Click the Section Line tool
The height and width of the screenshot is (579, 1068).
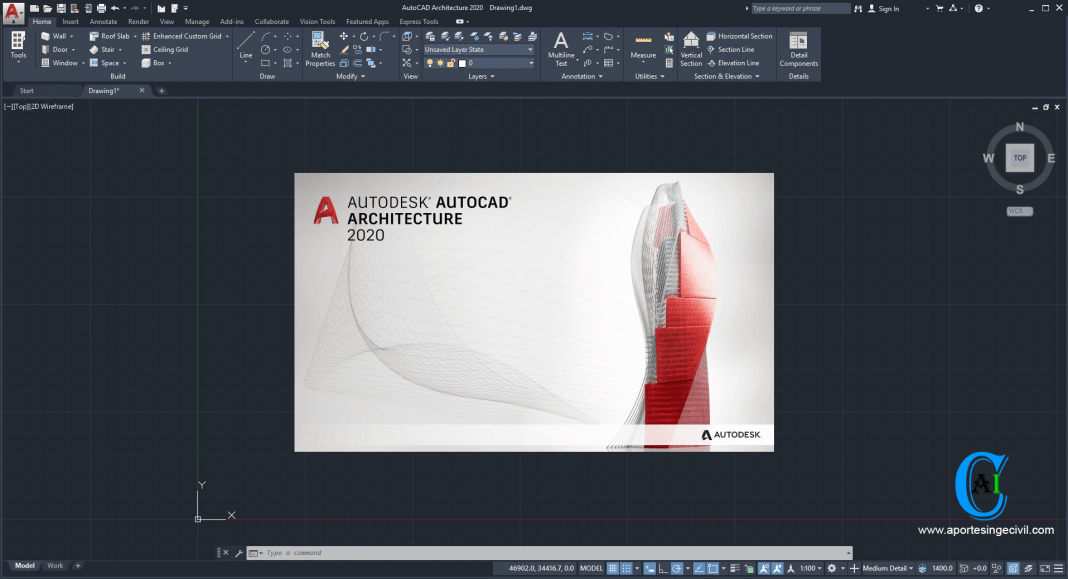(730, 49)
